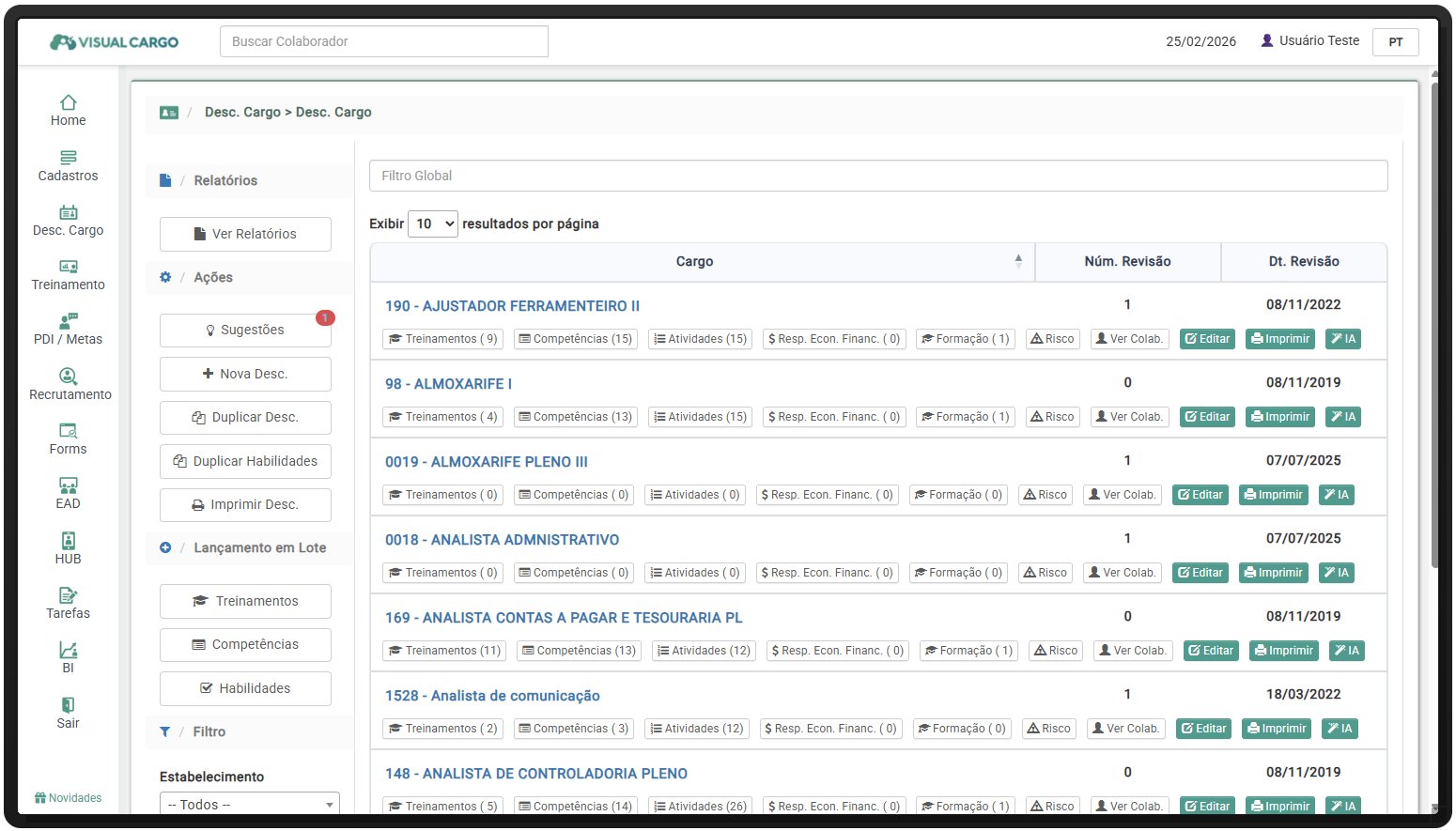
Task: Expand results per page dropdown
Action: [x=433, y=223]
